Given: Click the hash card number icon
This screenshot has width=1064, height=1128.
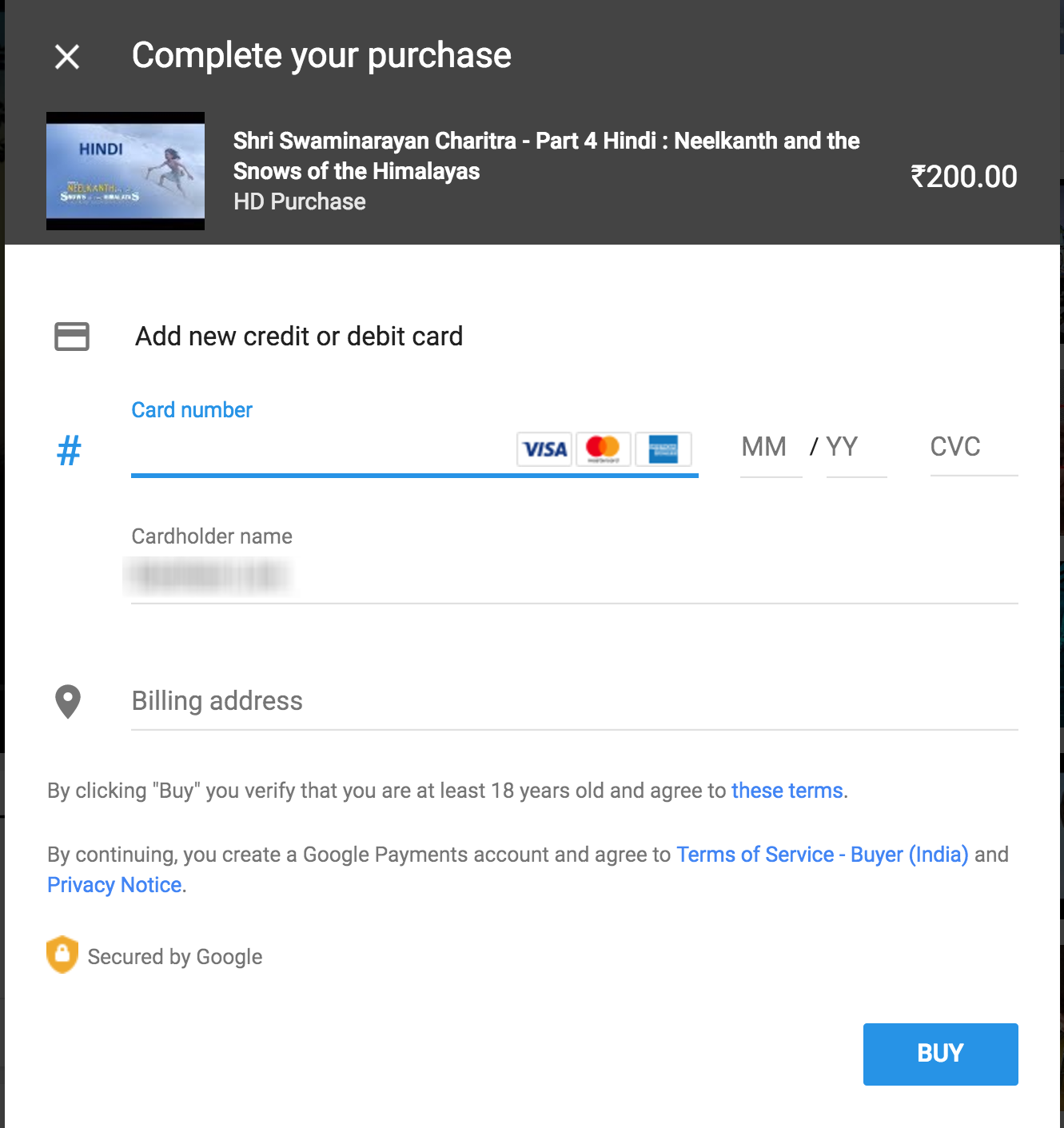Looking at the screenshot, I should (70, 450).
